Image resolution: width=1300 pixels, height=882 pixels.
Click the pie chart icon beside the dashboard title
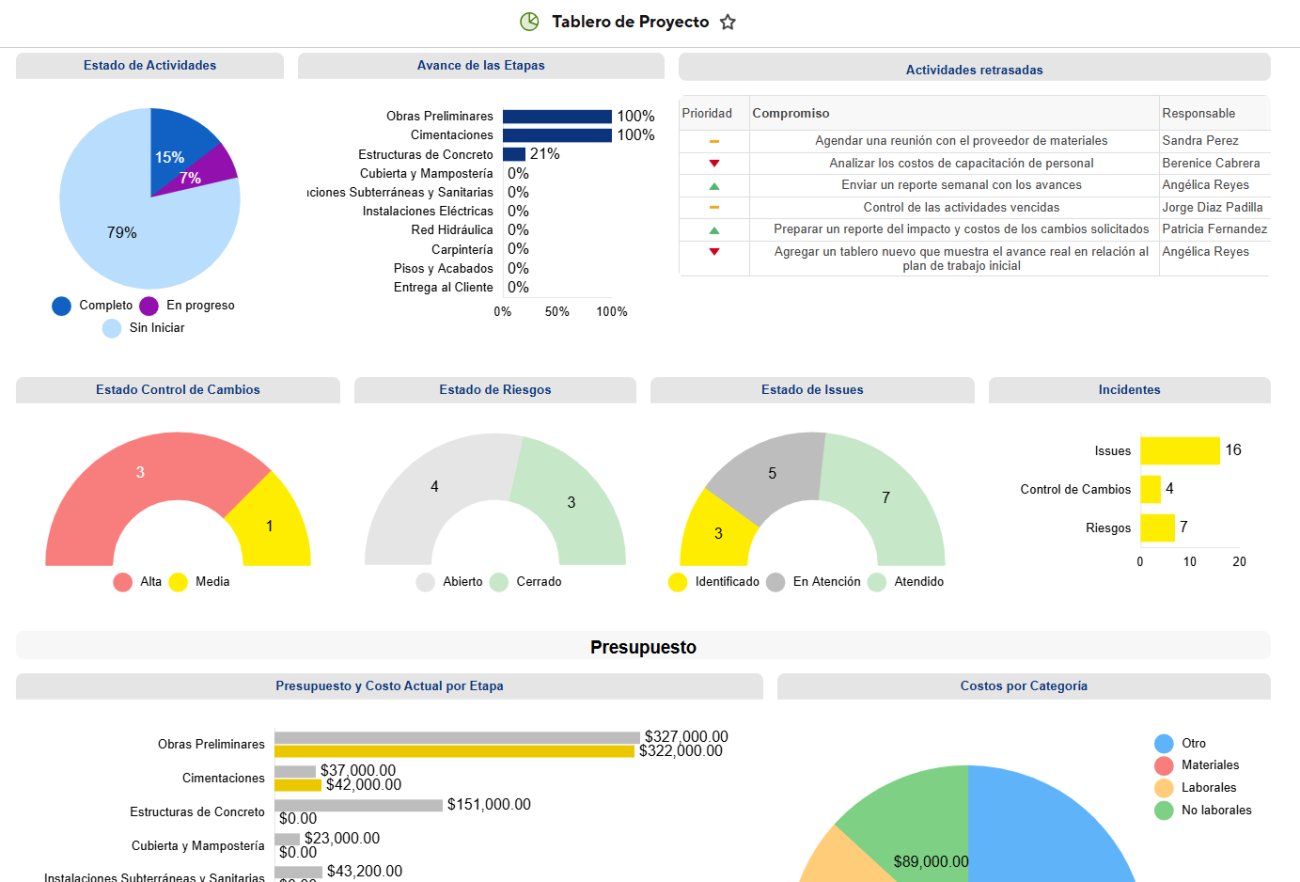(x=528, y=20)
